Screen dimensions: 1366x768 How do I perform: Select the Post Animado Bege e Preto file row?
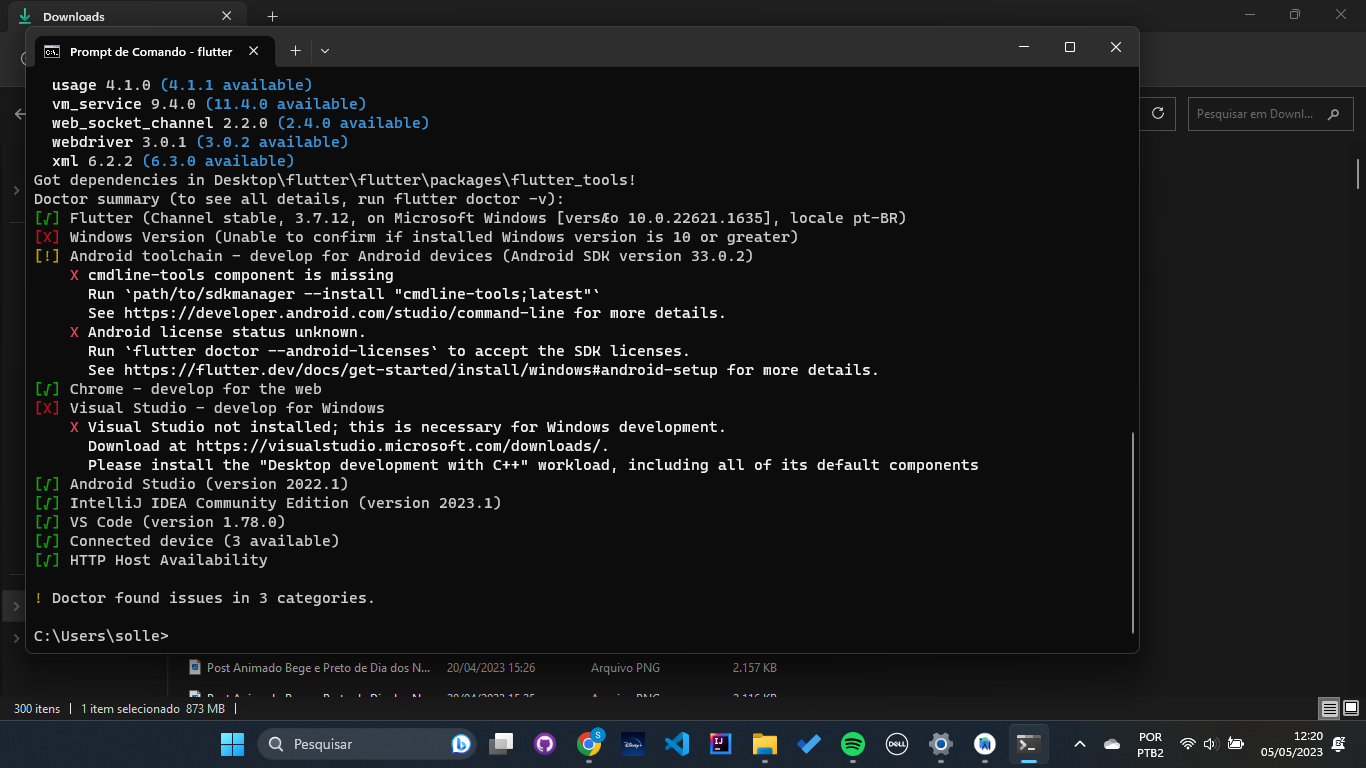pyautogui.click(x=485, y=668)
